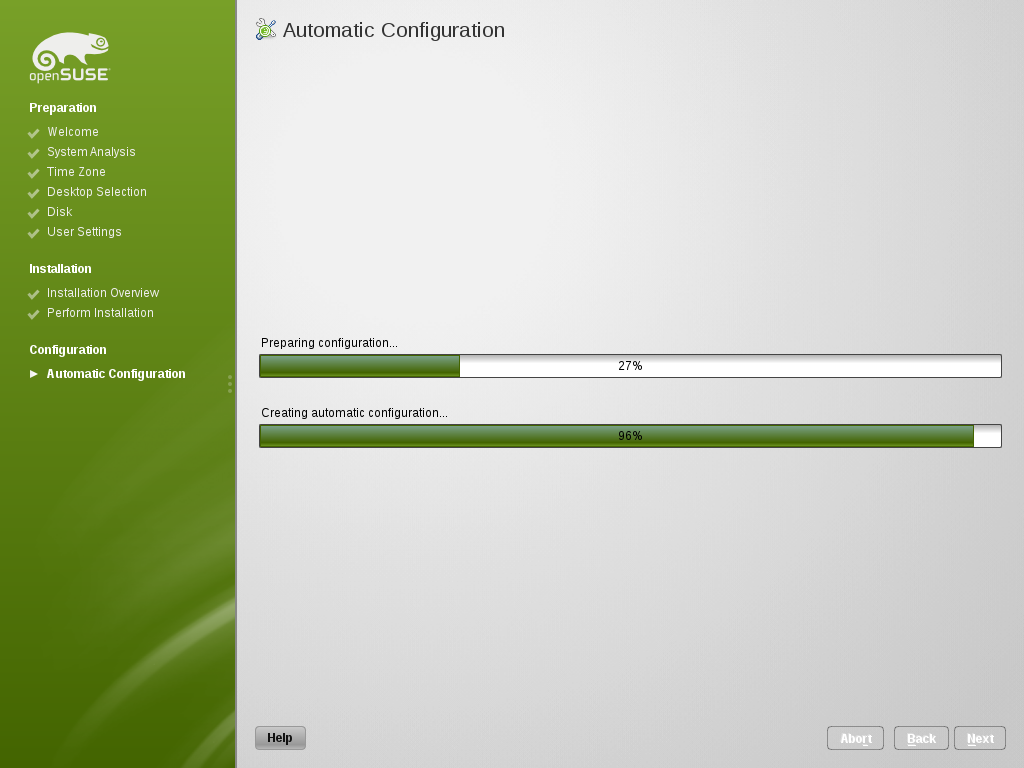Click the checkmark beside Desktop Selection
Image resolution: width=1024 pixels, height=768 pixels.
click(34, 193)
